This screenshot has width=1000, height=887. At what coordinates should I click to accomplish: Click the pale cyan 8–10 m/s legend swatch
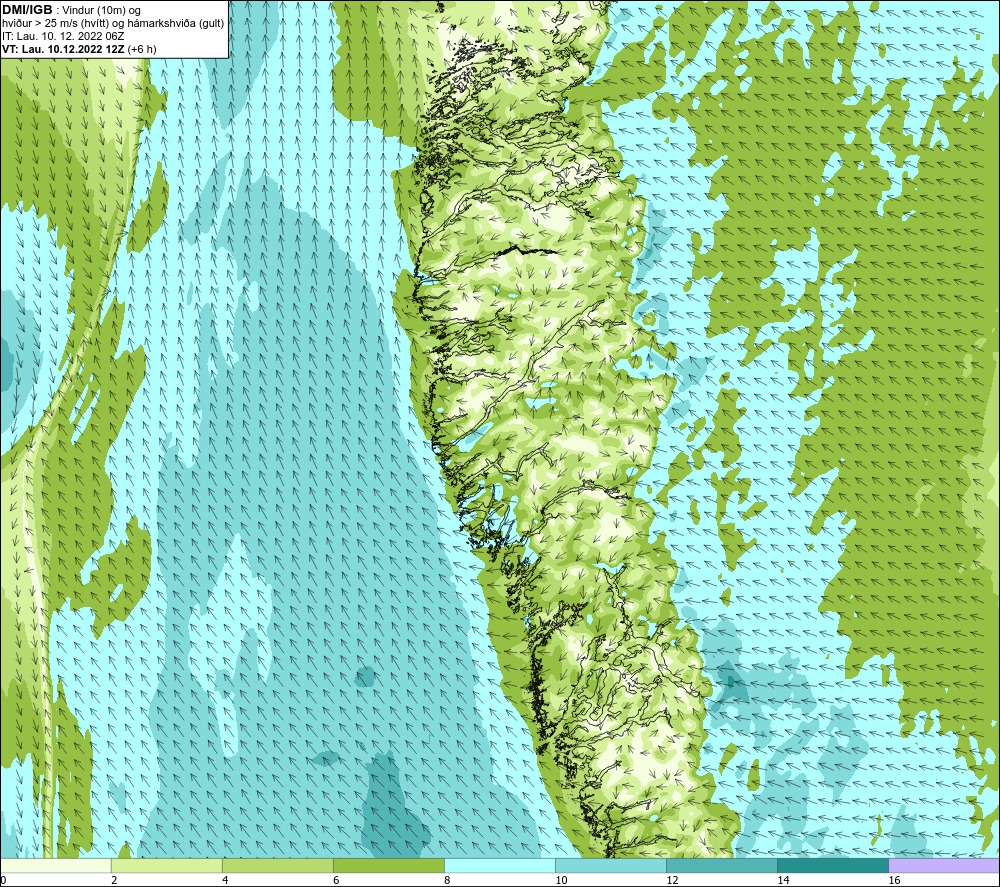click(500, 865)
